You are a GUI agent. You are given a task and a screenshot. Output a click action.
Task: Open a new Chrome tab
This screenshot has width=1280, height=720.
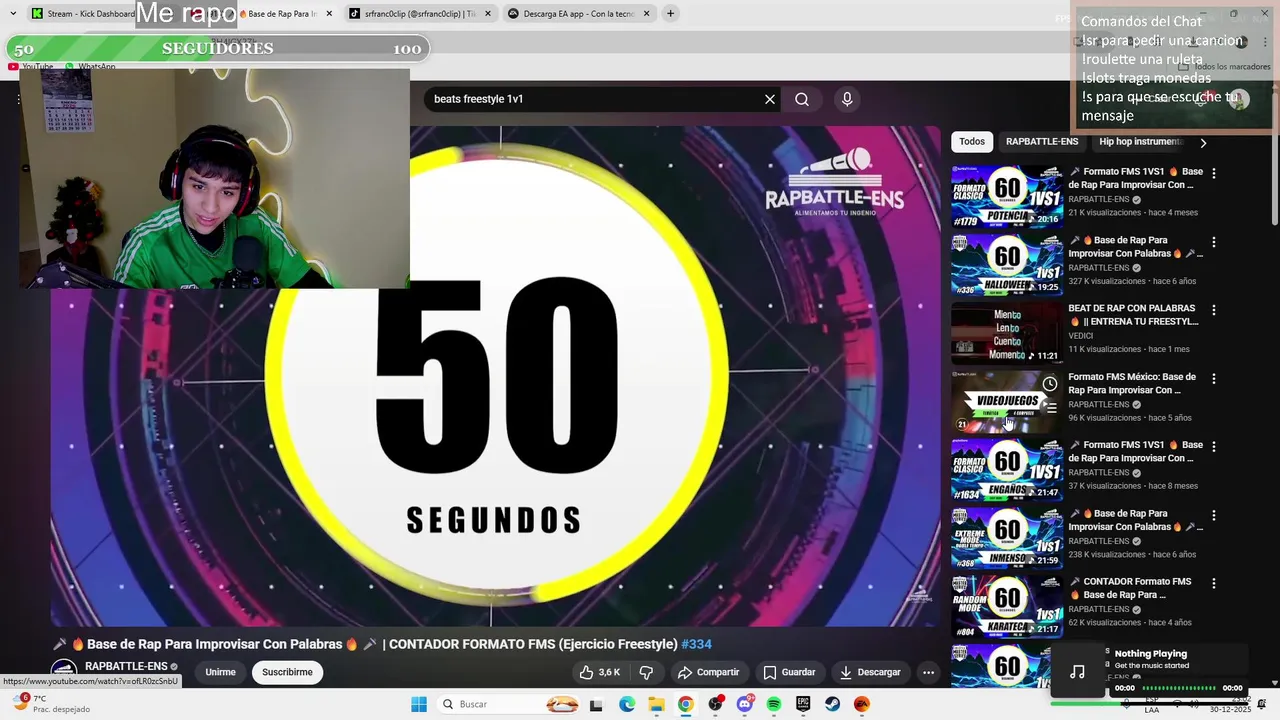click(x=670, y=14)
